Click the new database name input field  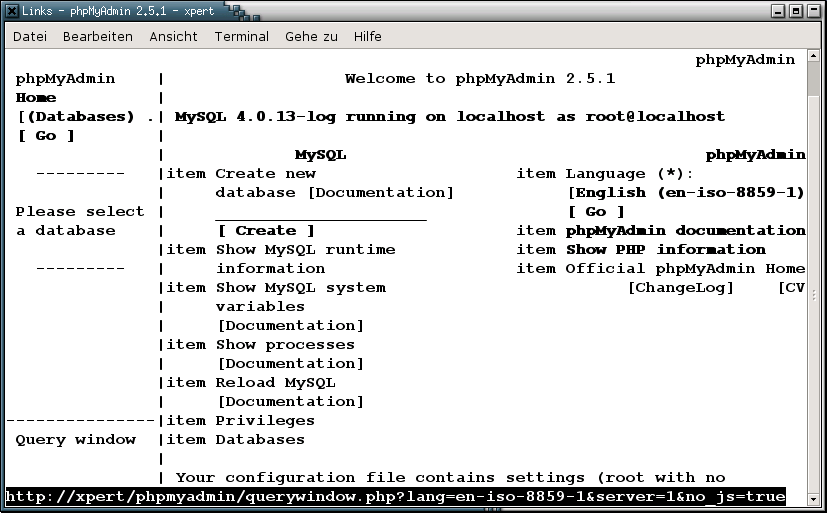pyautogui.click(x=320, y=212)
